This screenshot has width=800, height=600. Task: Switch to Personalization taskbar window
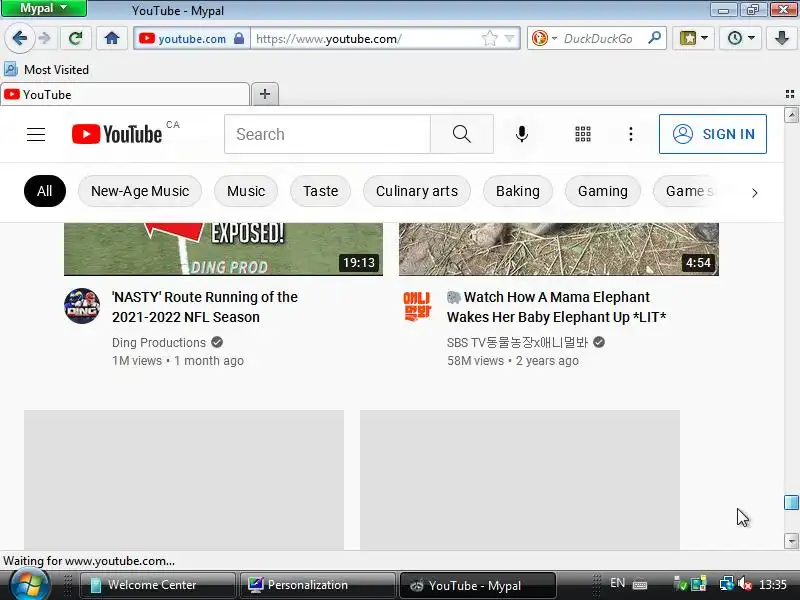(317, 585)
